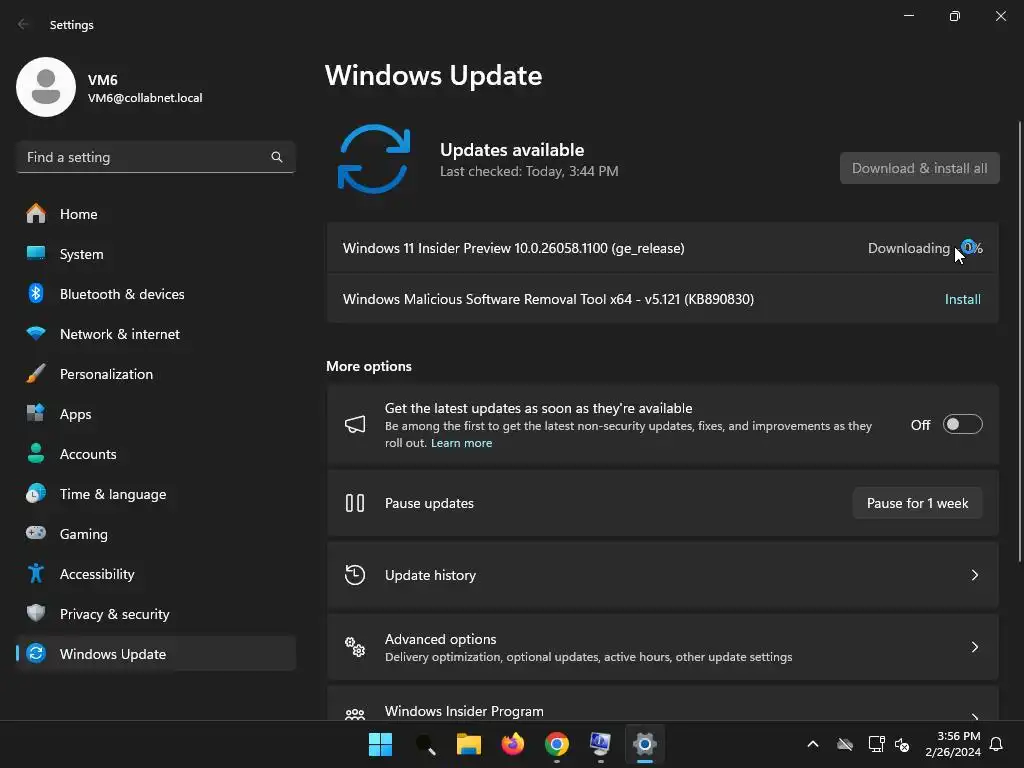
Task: Click the Settings page vertical scrollbar
Action: (1019, 342)
